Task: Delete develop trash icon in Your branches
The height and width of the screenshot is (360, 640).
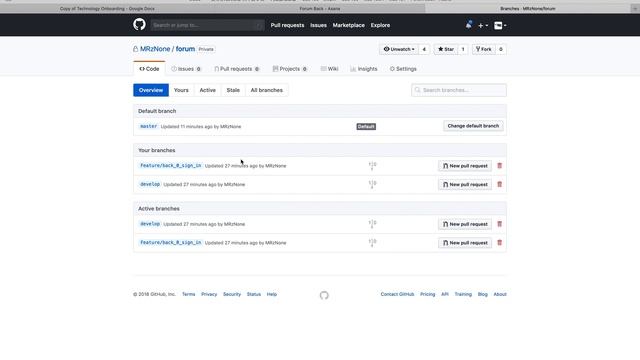Action: click(500, 184)
